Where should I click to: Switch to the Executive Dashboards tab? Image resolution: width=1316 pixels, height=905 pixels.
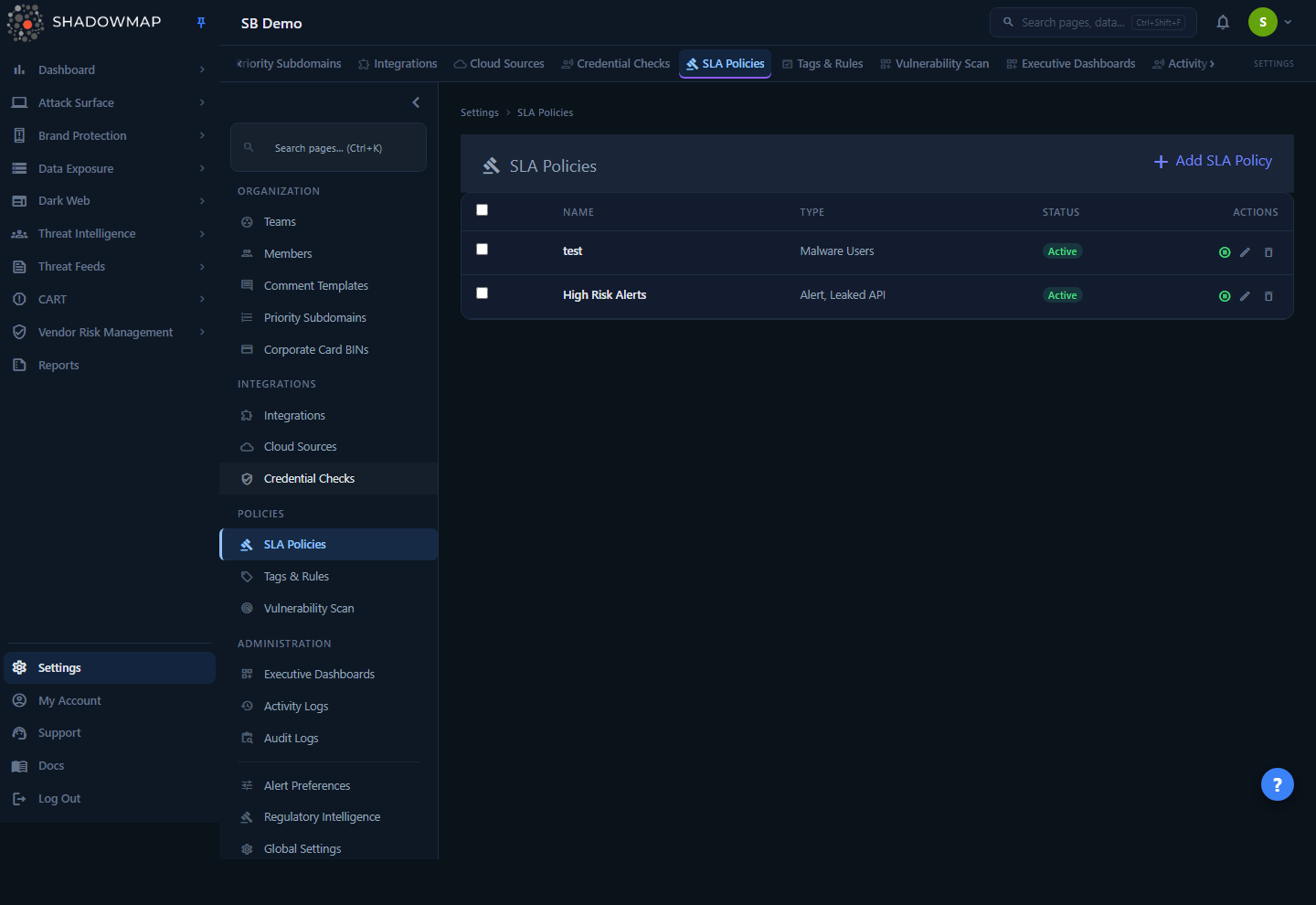point(1071,64)
